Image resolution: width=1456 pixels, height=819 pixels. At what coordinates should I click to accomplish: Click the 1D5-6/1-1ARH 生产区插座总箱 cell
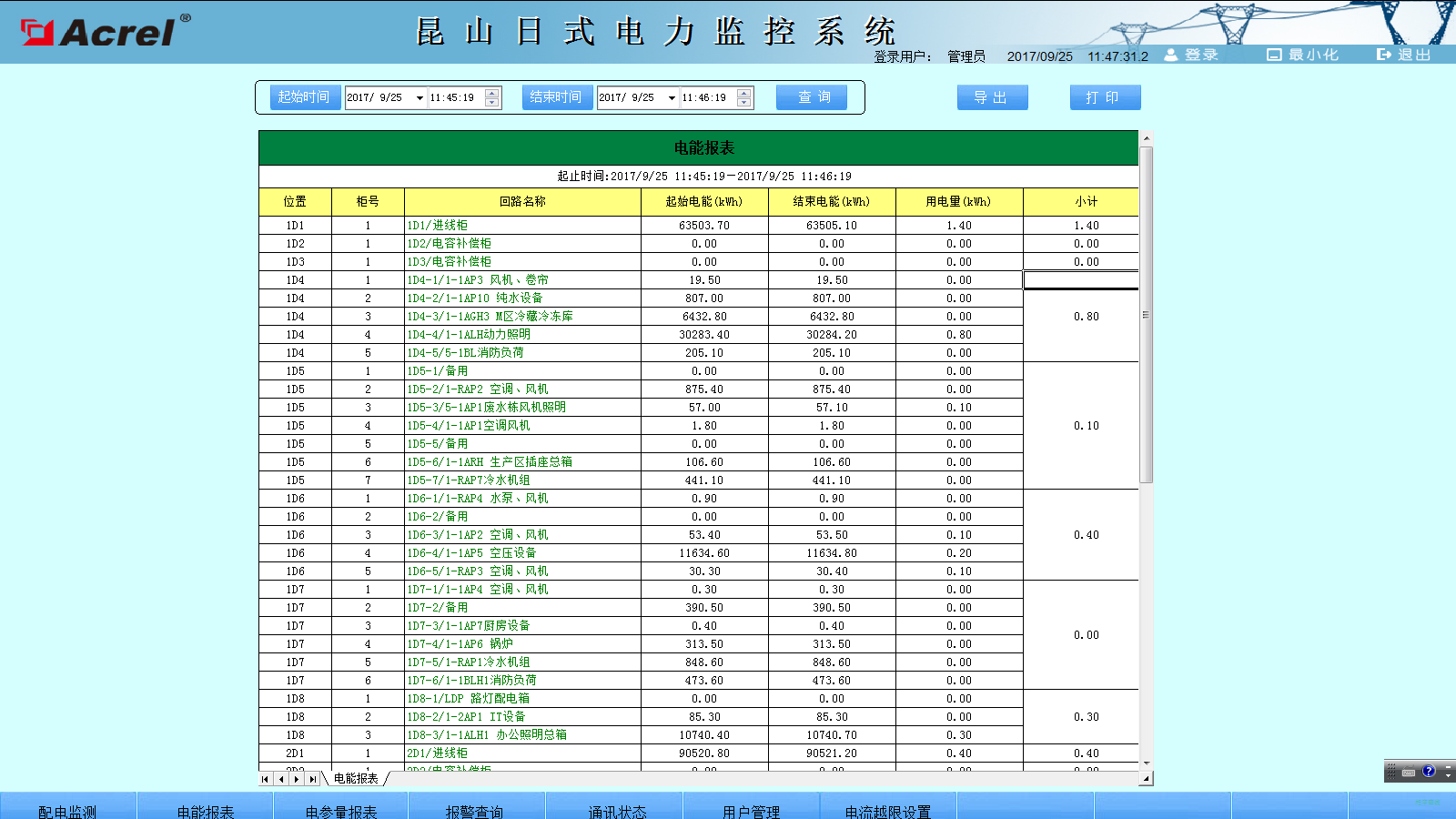522,462
